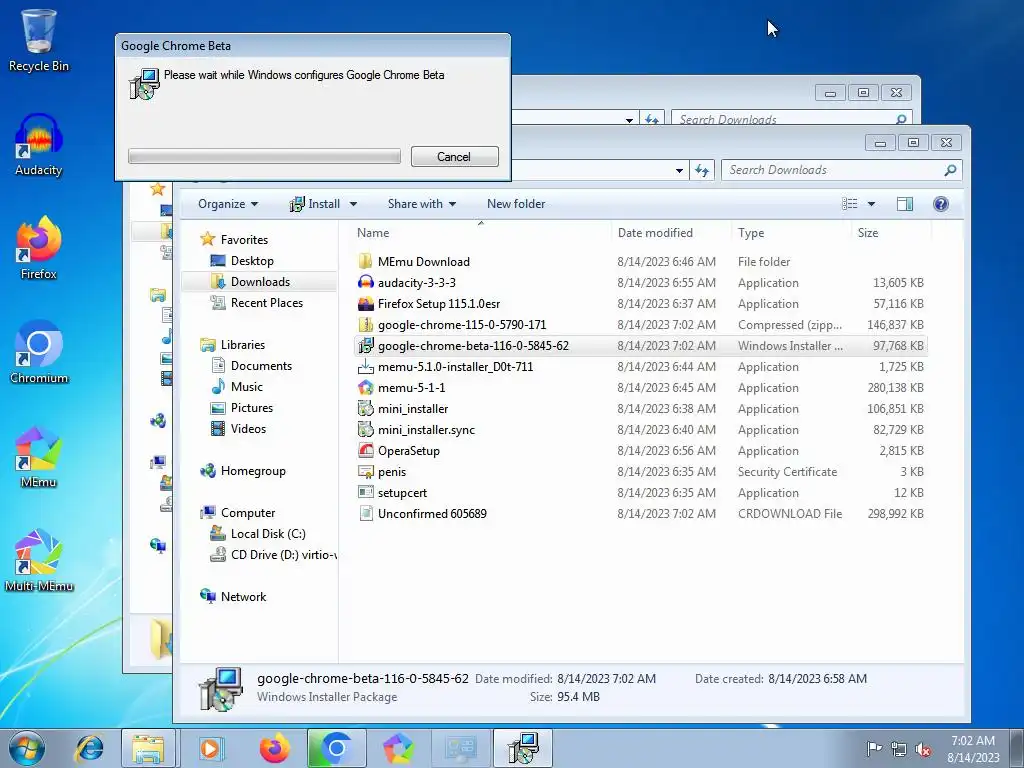Image resolution: width=1024 pixels, height=768 pixels.
Task: Sort files by Size column
Action: coord(868,232)
